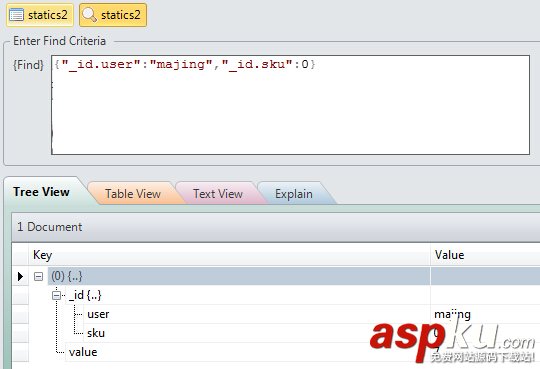The height and width of the screenshot is (369, 540).
Task: Click the Enter Find Criteria group title
Action: coord(59,41)
